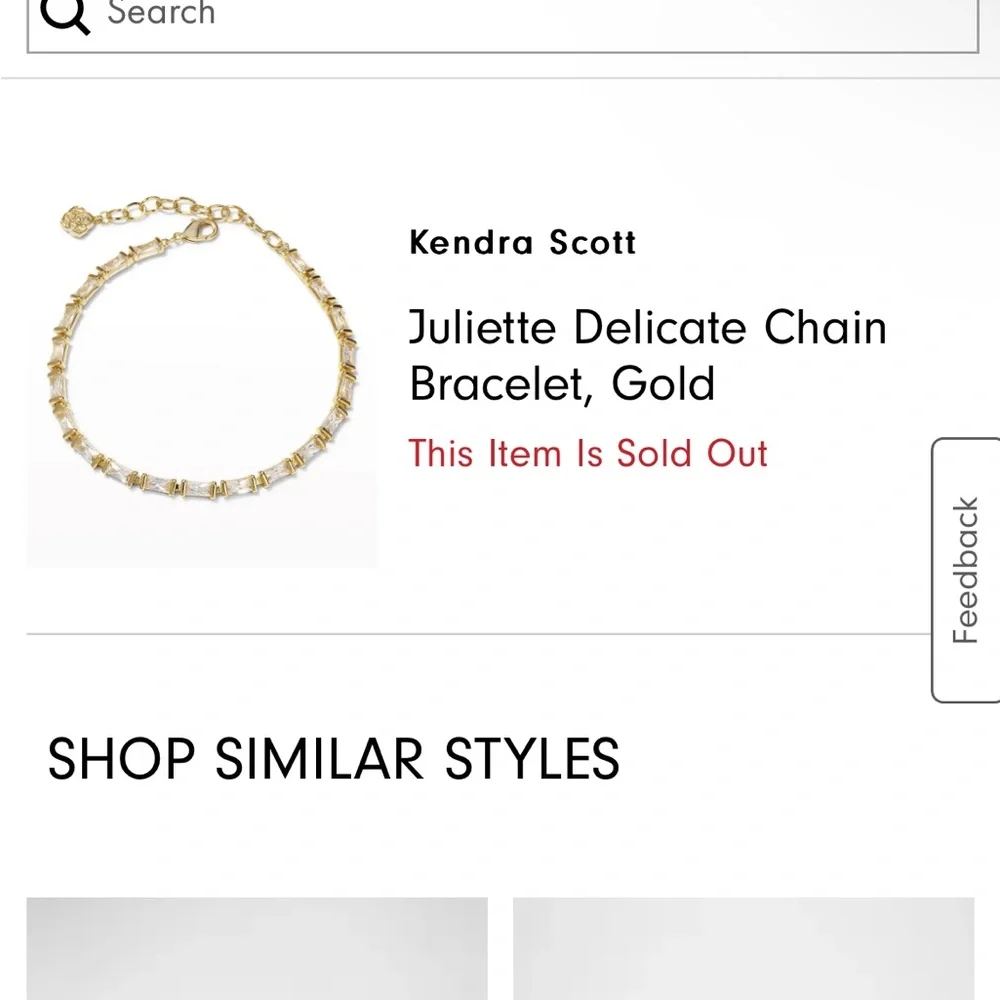This screenshot has height=1000, width=1000.
Task: Select the Juliette Delicate Chain Bracelet title
Action: point(646,328)
